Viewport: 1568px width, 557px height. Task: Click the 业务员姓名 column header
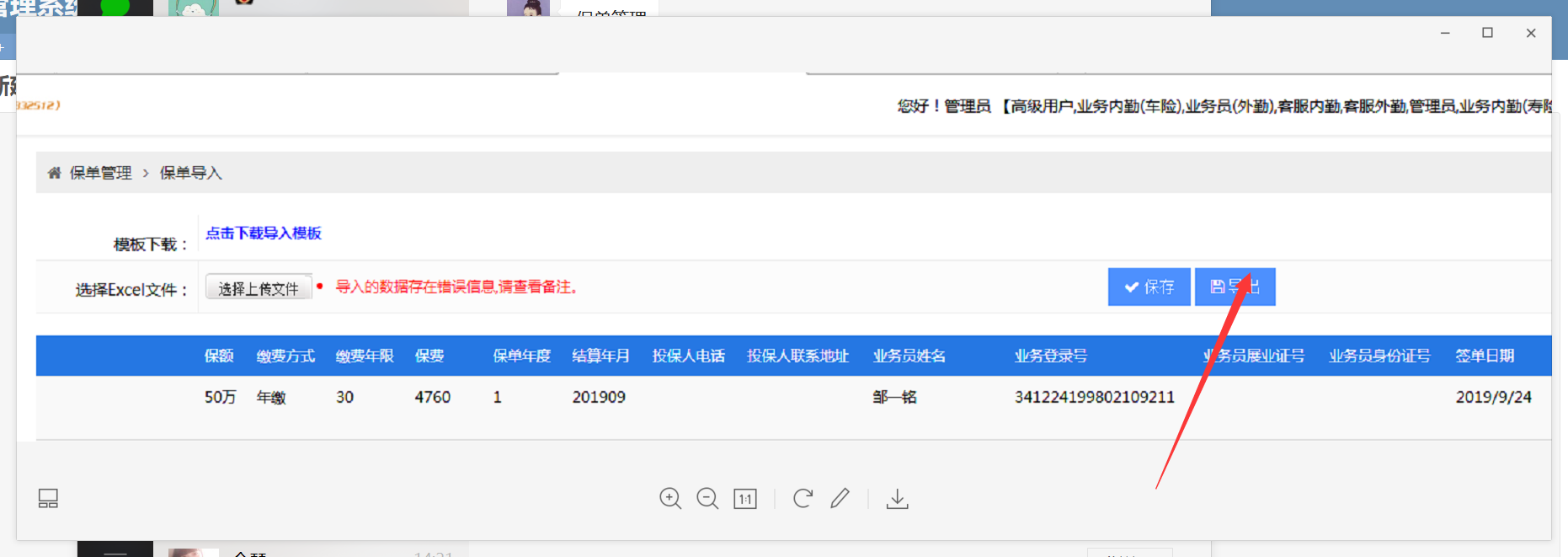click(909, 356)
